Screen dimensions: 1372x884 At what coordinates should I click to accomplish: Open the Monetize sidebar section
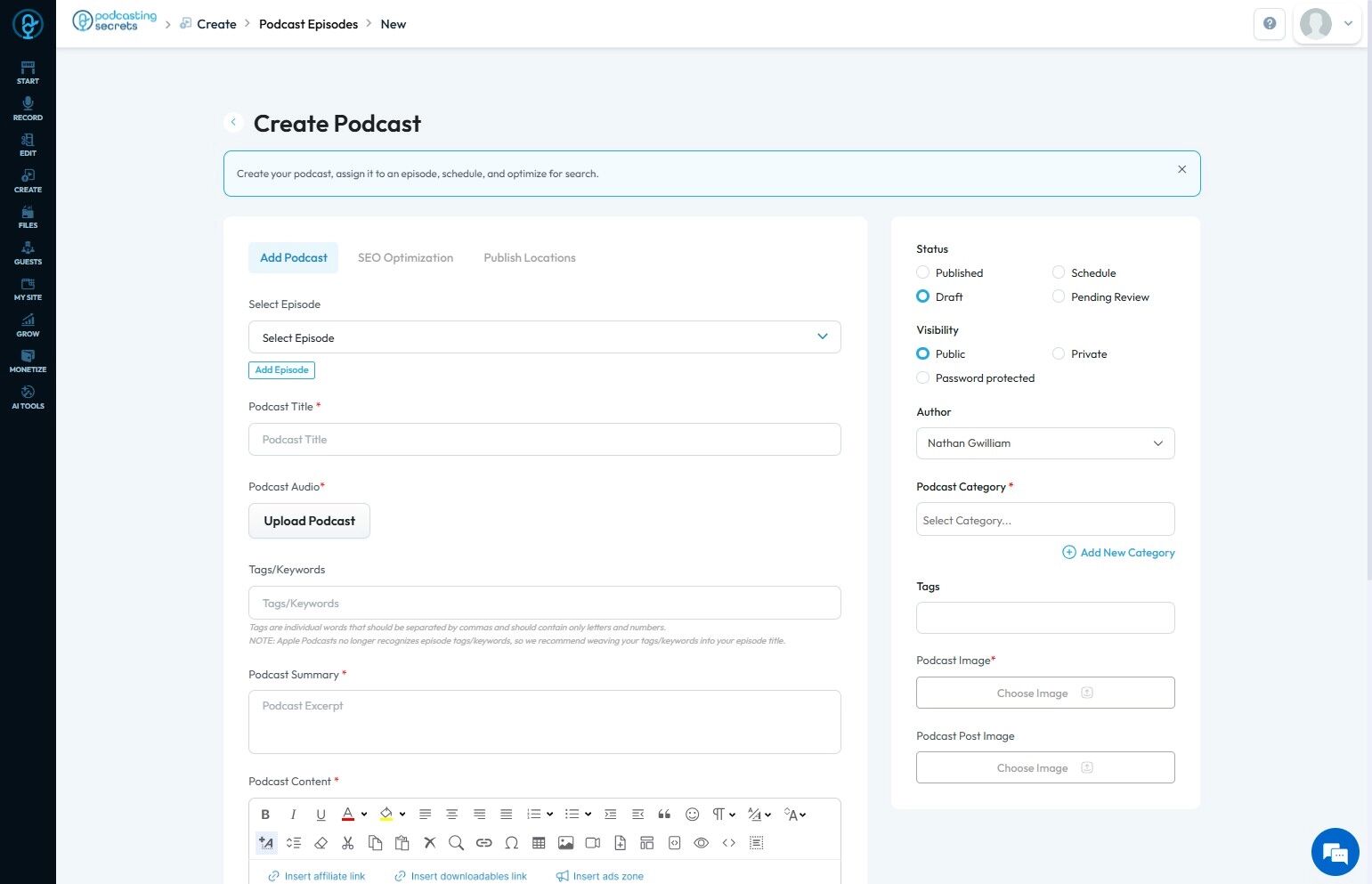click(28, 361)
